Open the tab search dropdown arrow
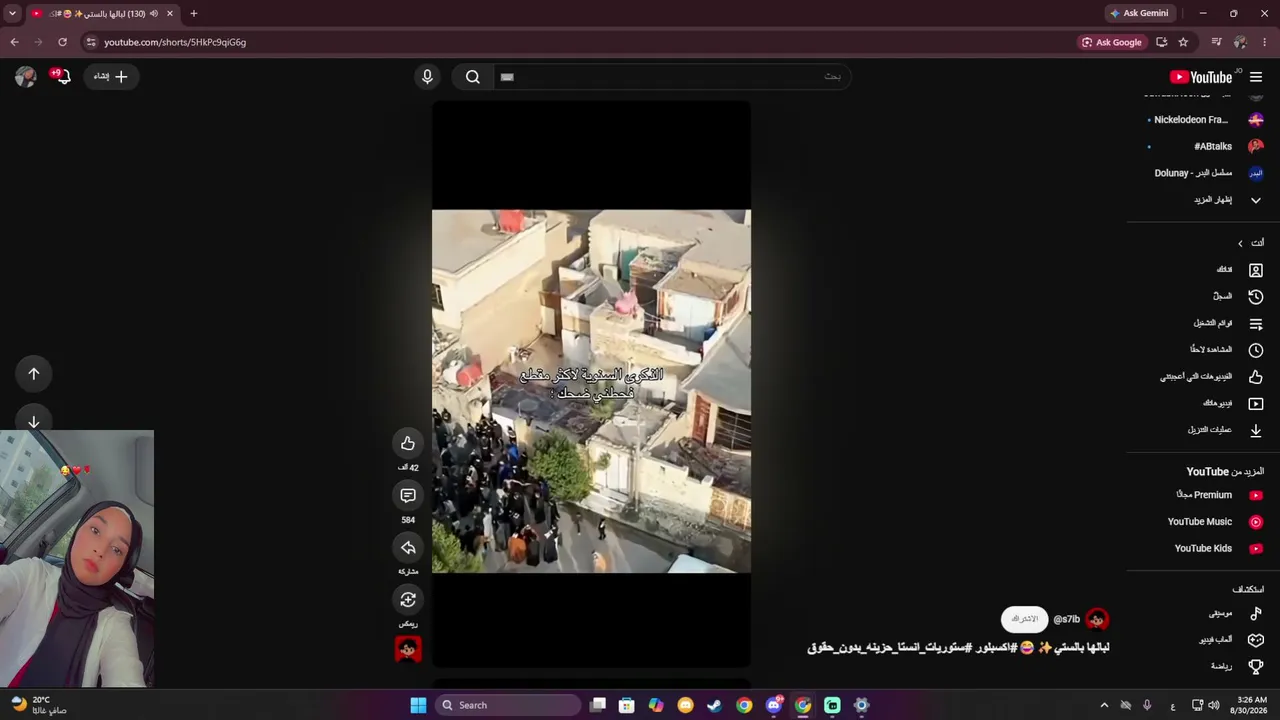 pos(12,13)
